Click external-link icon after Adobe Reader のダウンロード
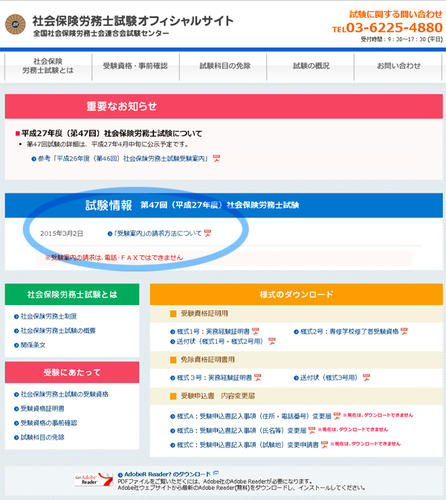446x500 pixels. coord(216,473)
